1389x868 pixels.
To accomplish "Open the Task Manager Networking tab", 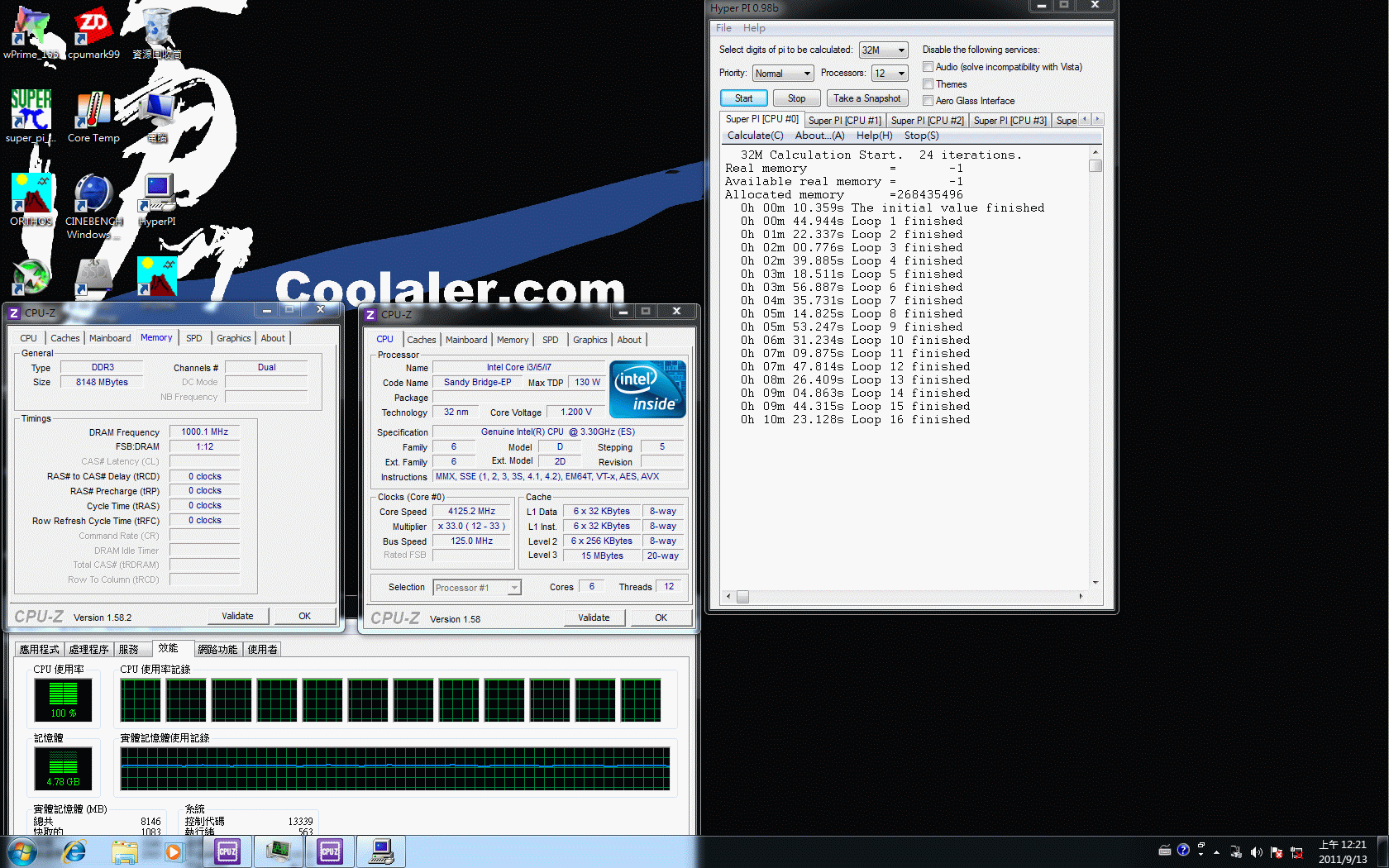I will click(x=217, y=650).
